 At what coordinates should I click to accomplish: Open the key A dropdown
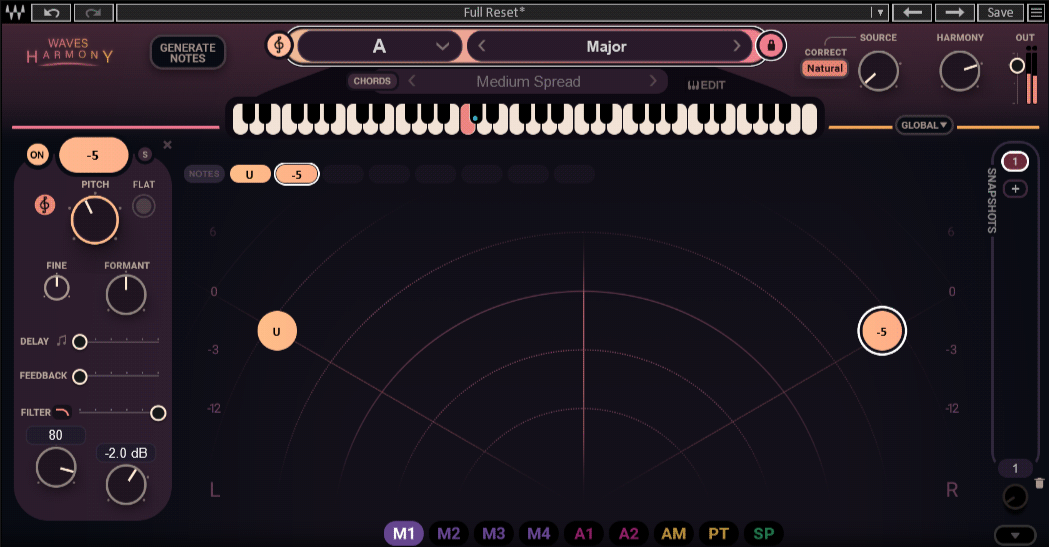379,46
